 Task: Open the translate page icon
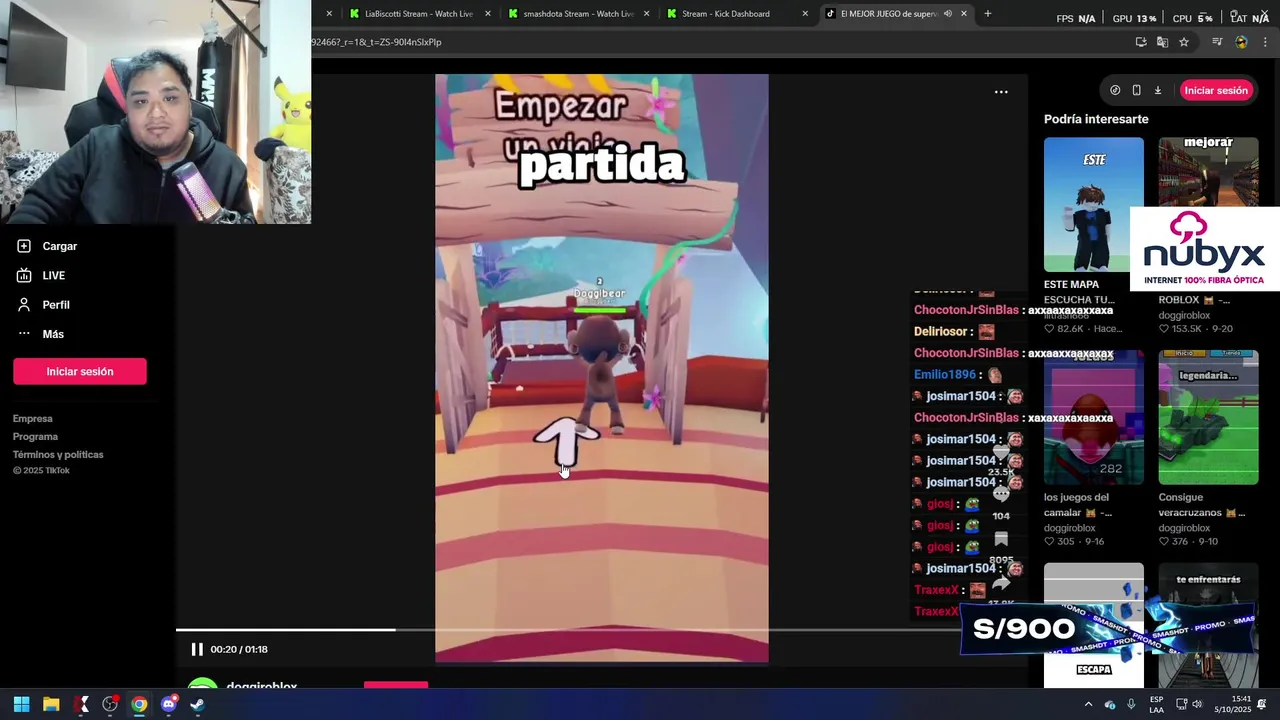tap(1162, 42)
